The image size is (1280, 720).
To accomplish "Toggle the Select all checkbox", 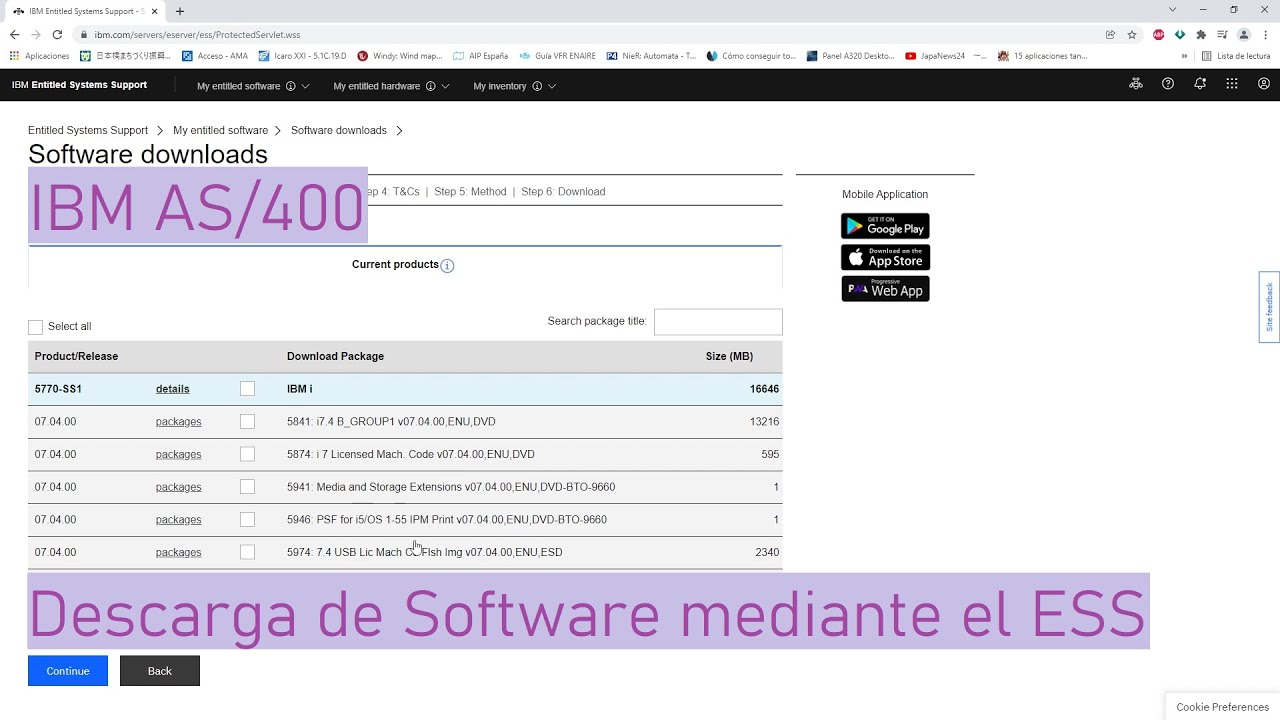I will point(36,327).
